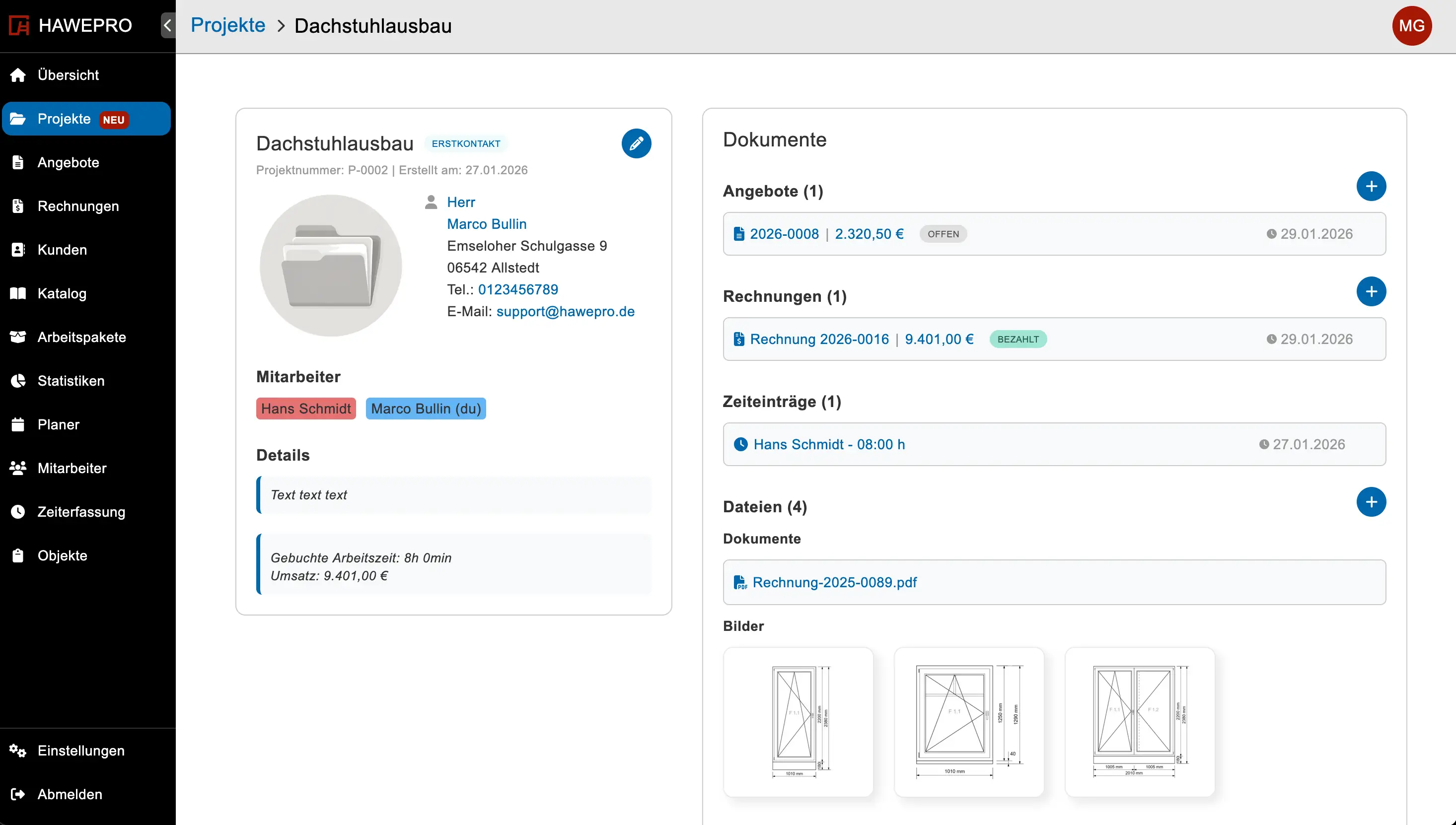Click the Hans Schmidt employee tag
Image resolution: width=1456 pixels, height=825 pixels.
pyautogui.click(x=305, y=409)
